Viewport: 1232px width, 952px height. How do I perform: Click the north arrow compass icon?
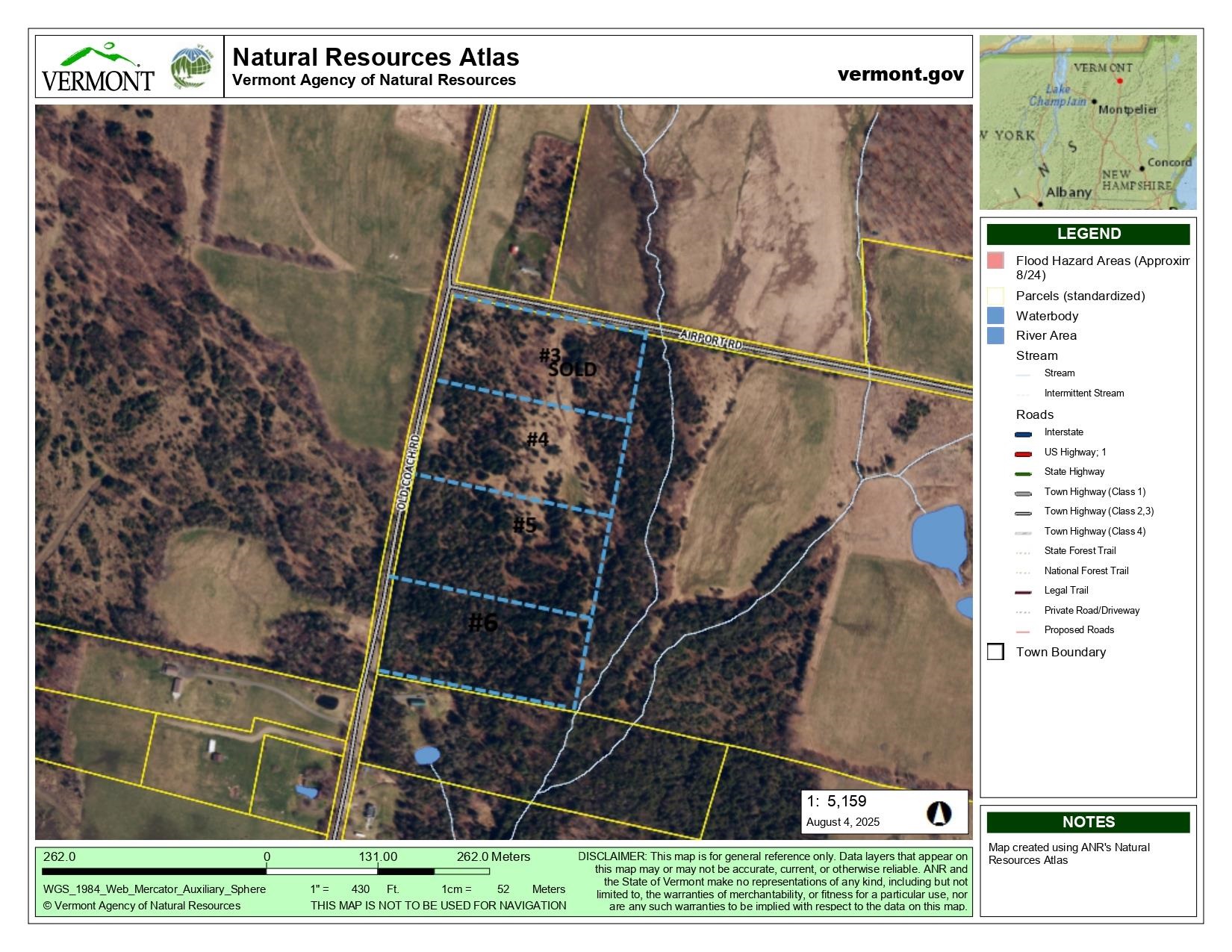(x=939, y=813)
